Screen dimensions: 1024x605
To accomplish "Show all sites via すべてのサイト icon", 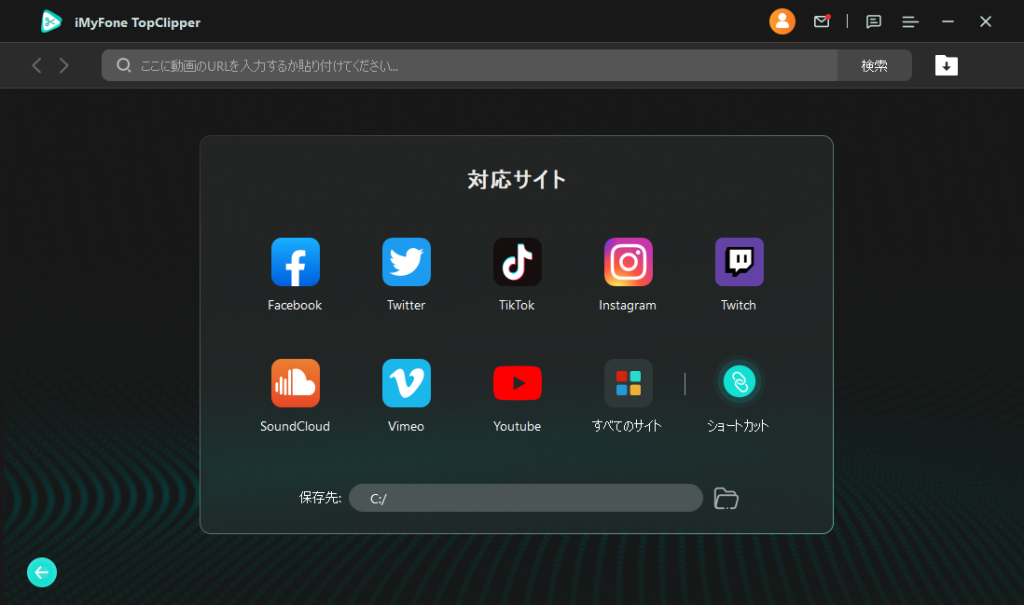I will [x=628, y=383].
